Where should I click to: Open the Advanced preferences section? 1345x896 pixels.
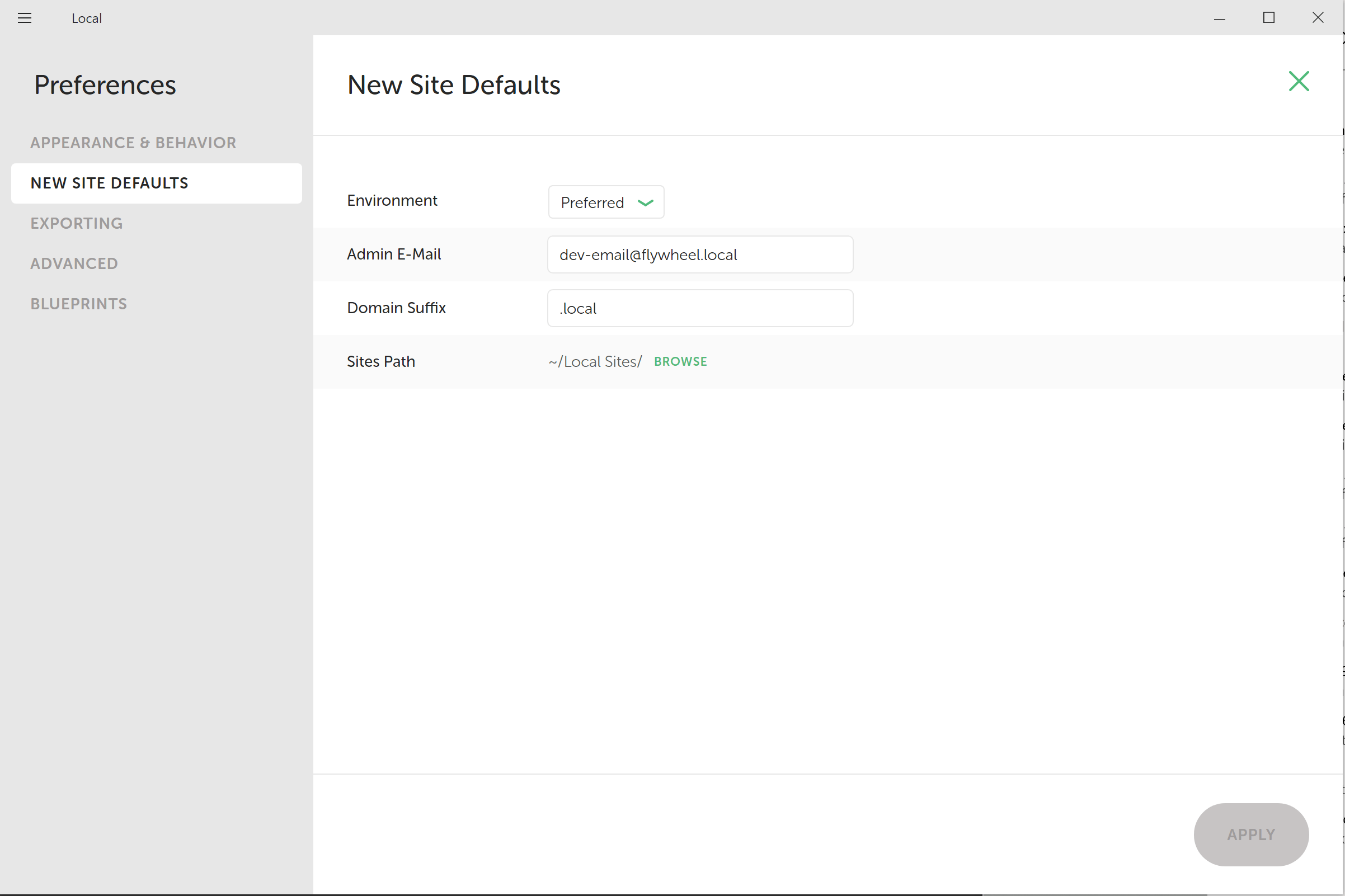point(74,263)
